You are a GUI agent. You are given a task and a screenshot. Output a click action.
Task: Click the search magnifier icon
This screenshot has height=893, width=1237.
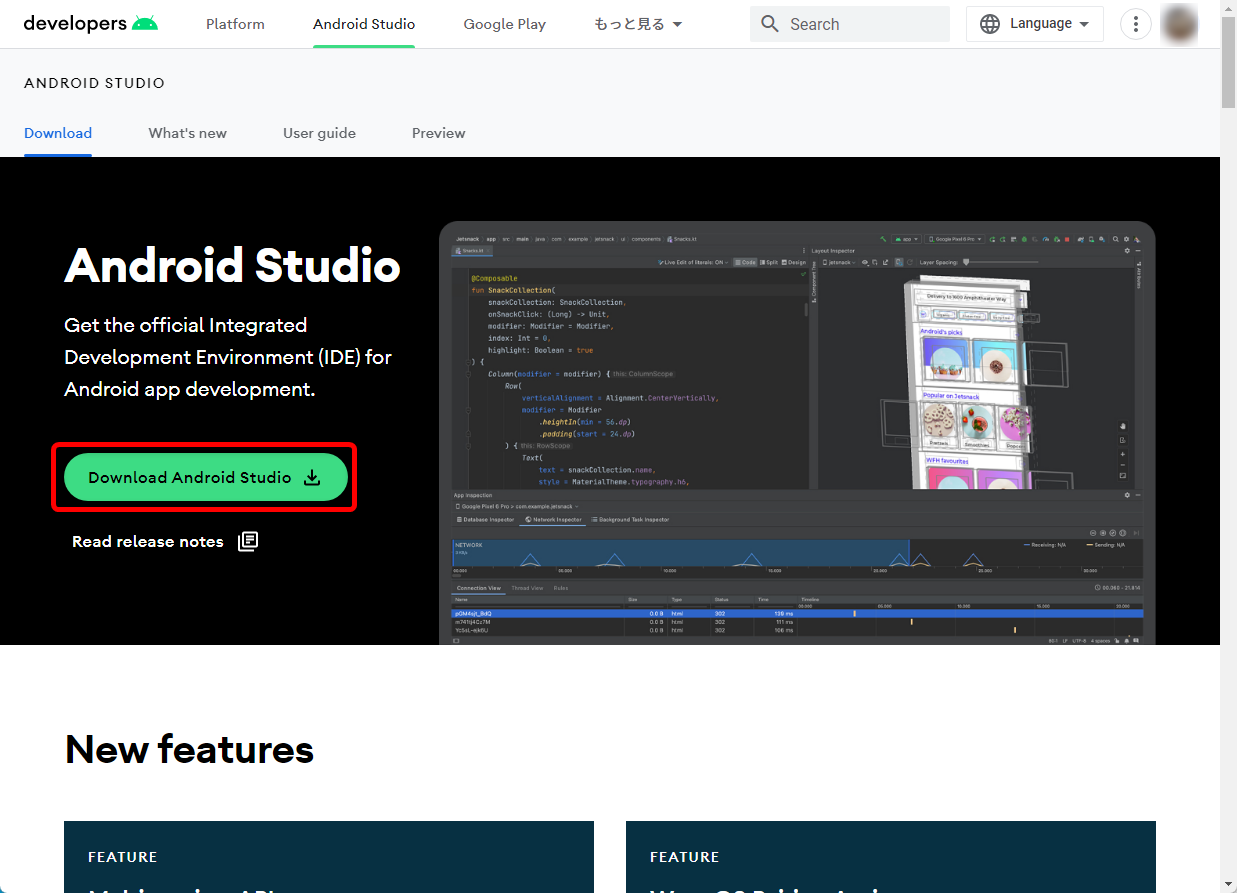pos(769,24)
